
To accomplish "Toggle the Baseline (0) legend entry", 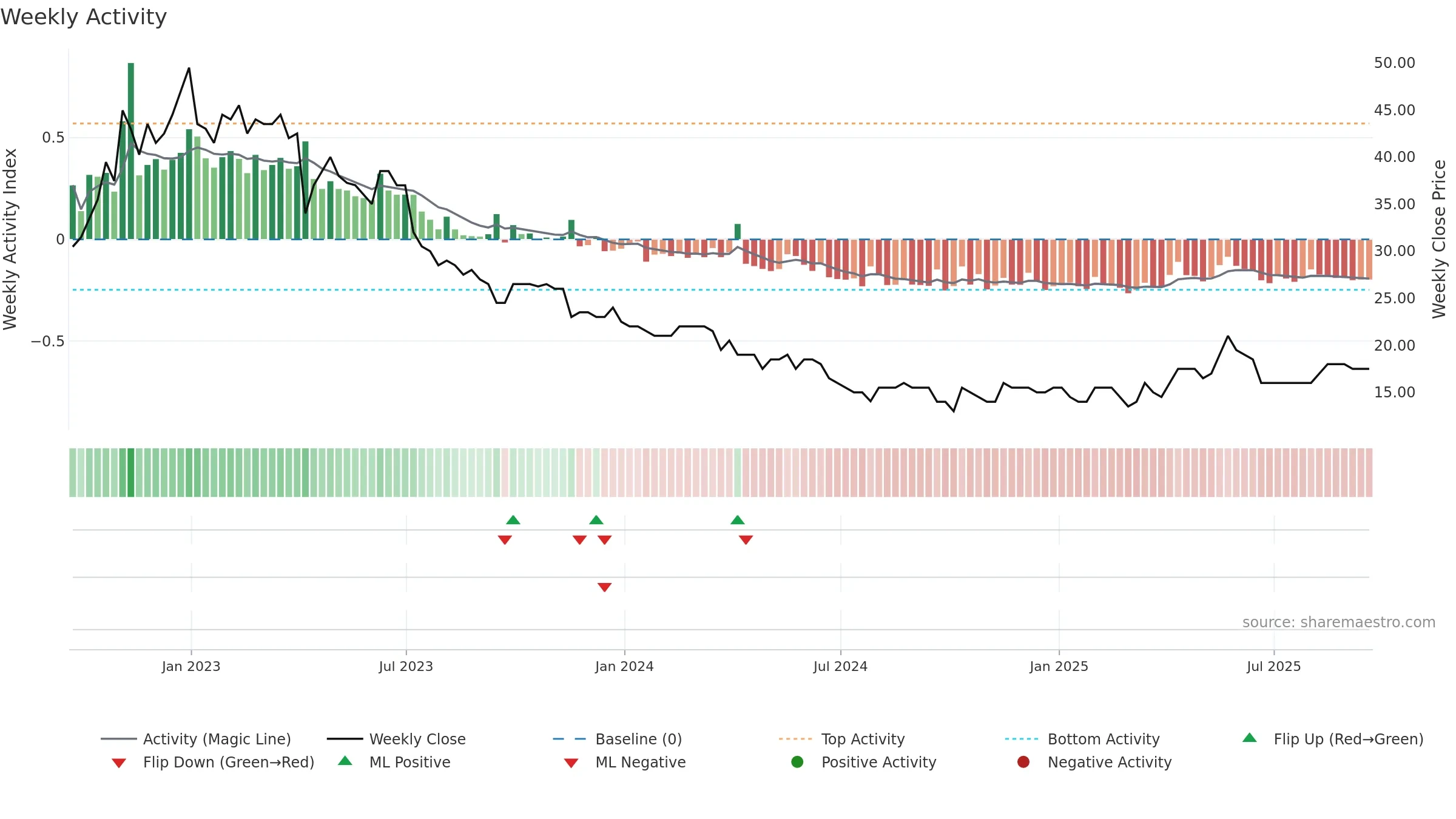I will tap(618, 739).
